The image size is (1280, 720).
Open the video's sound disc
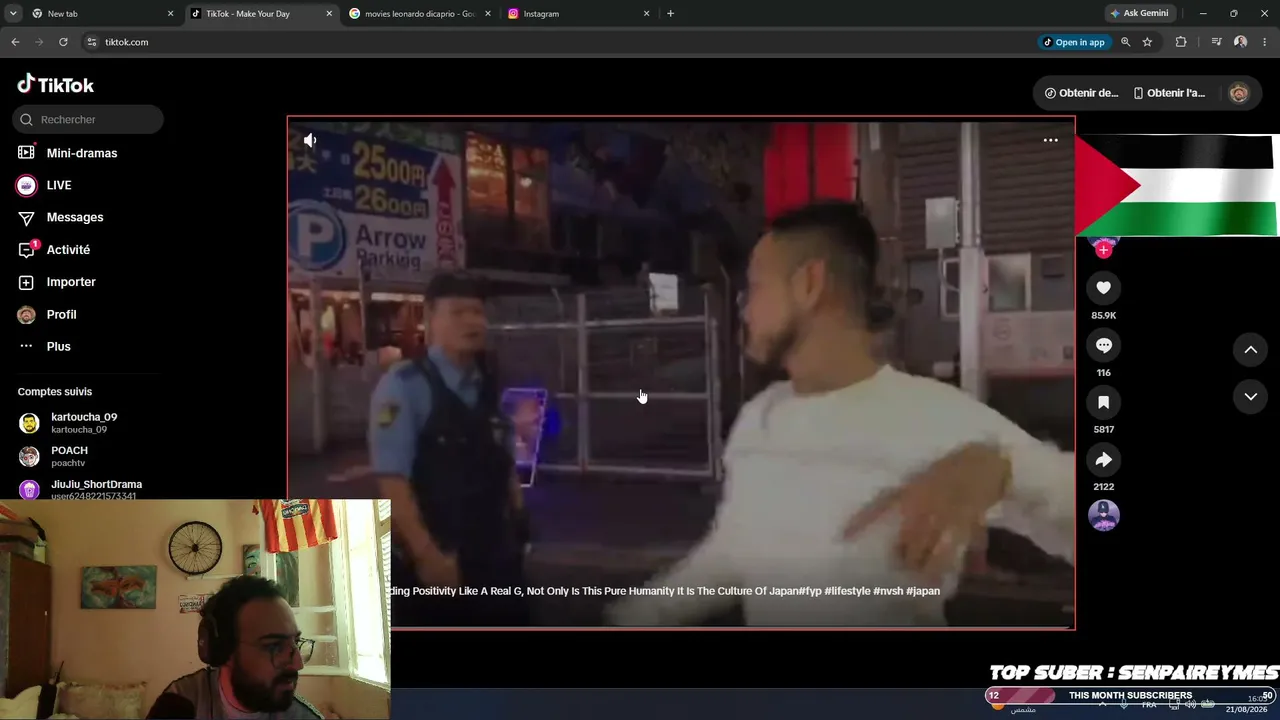coord(1104,515)
